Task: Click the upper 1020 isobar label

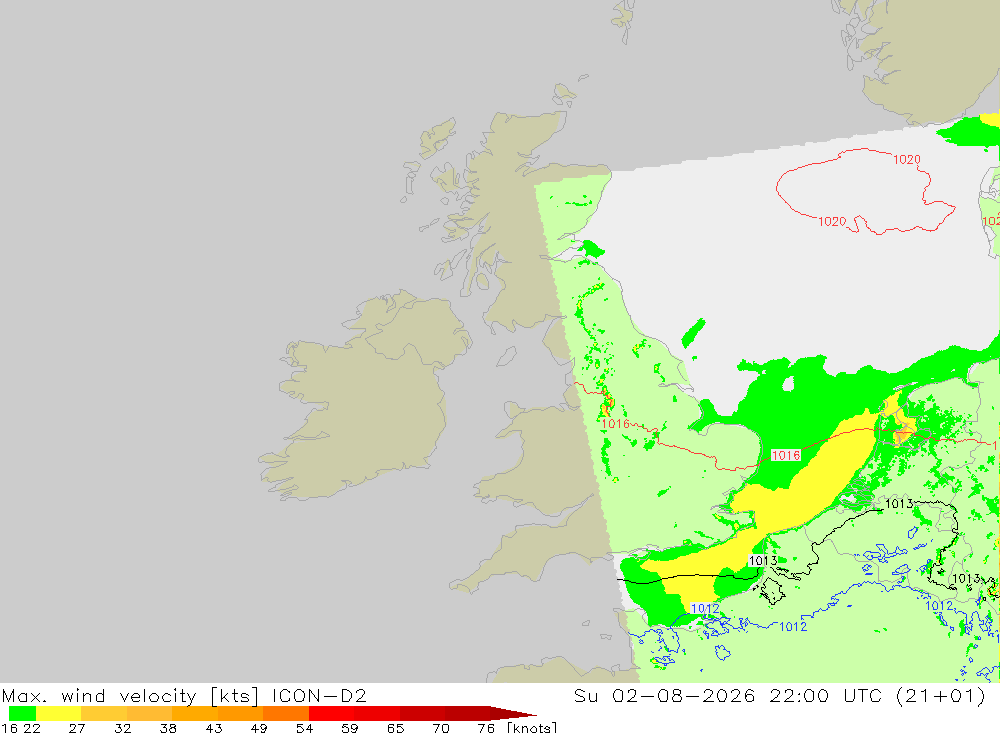Action: pos(906,159)
